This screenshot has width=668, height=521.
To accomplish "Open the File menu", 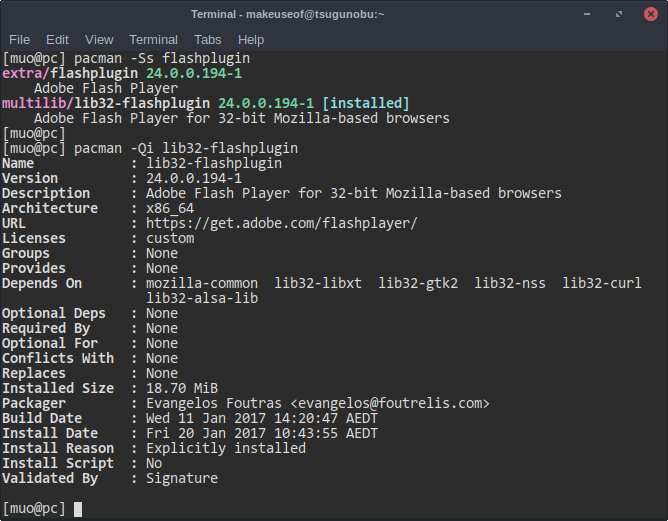I will [19, 39].
